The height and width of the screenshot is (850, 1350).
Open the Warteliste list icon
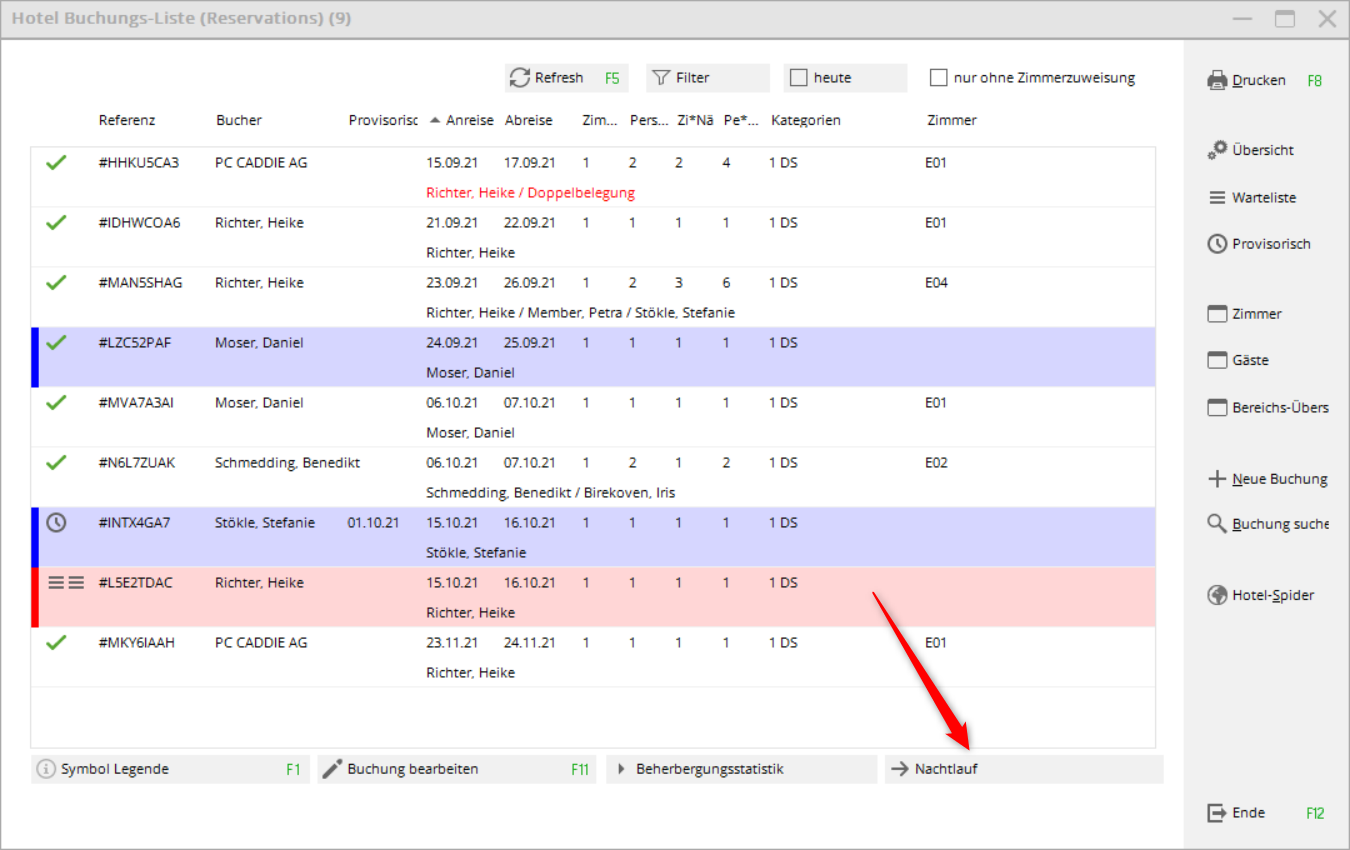tap(1217, 198)
